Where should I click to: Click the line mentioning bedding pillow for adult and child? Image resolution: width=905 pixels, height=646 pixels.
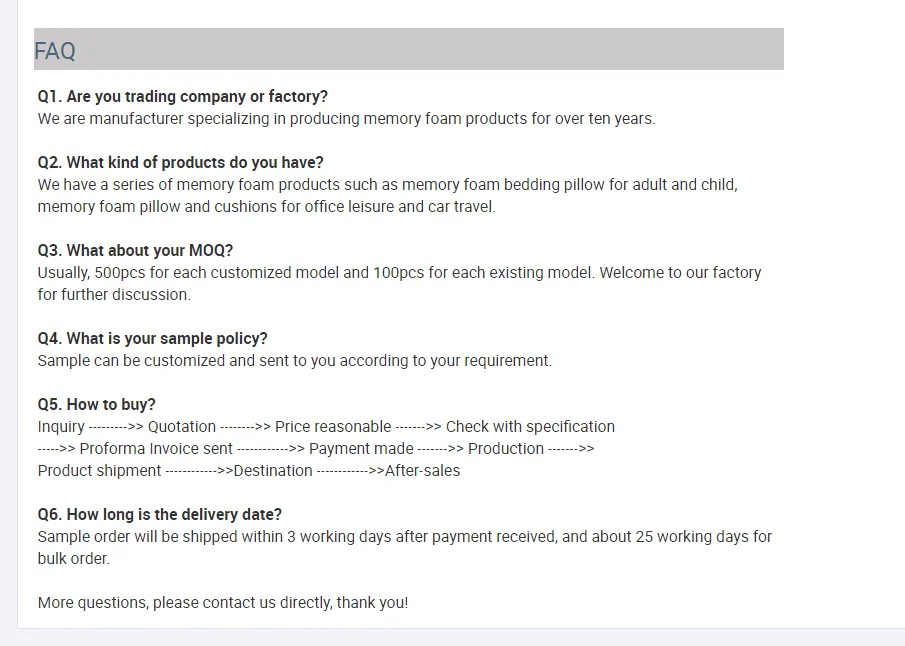pyautogui.click(x=387, y=185)
